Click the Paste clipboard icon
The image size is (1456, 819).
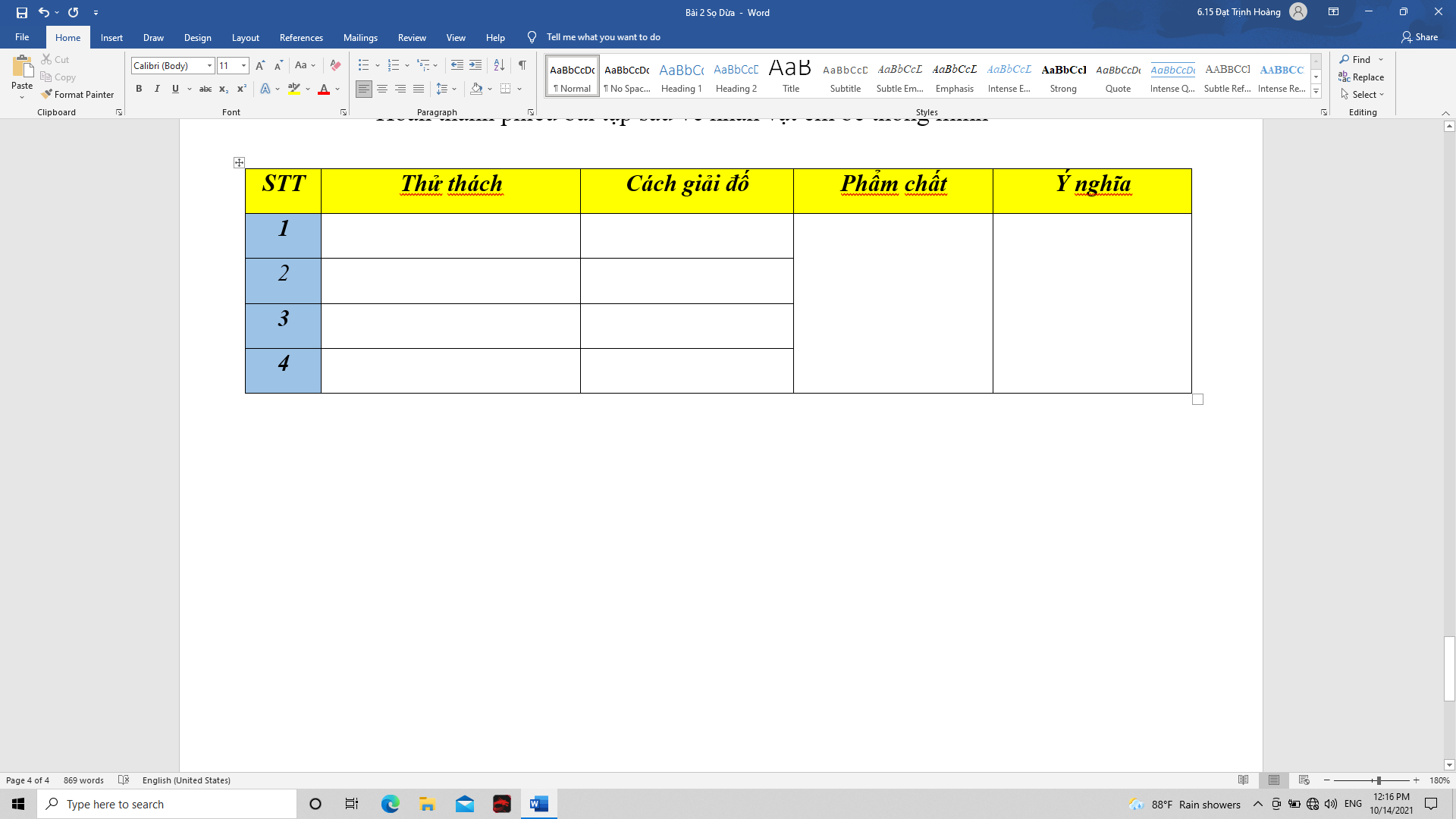[x=22, y=67]
